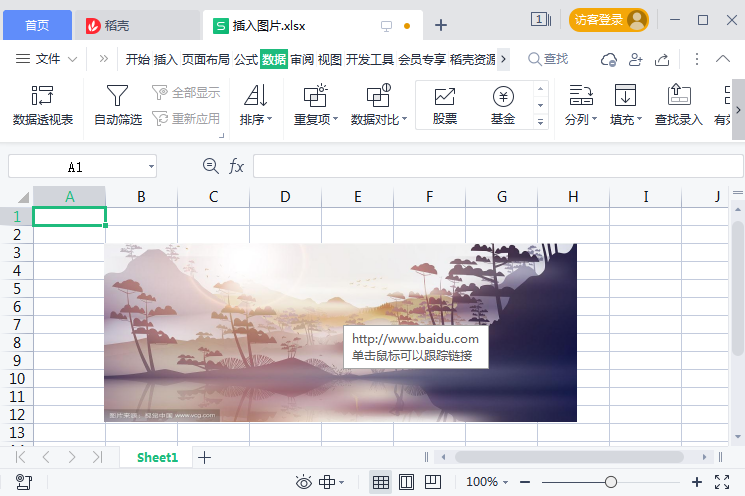Show more ribbon tabs with right chevron
745x496 pixels.
pos(504,59)
